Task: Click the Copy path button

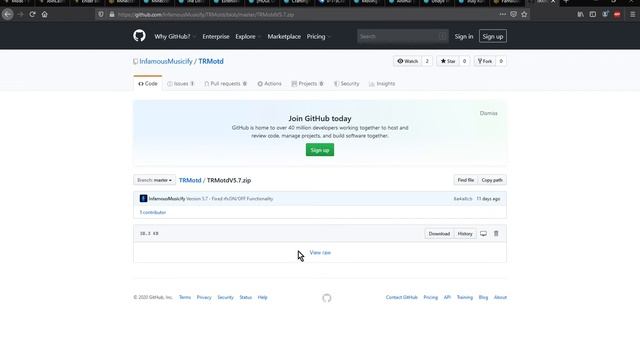Action: click(x=492, y=180)
